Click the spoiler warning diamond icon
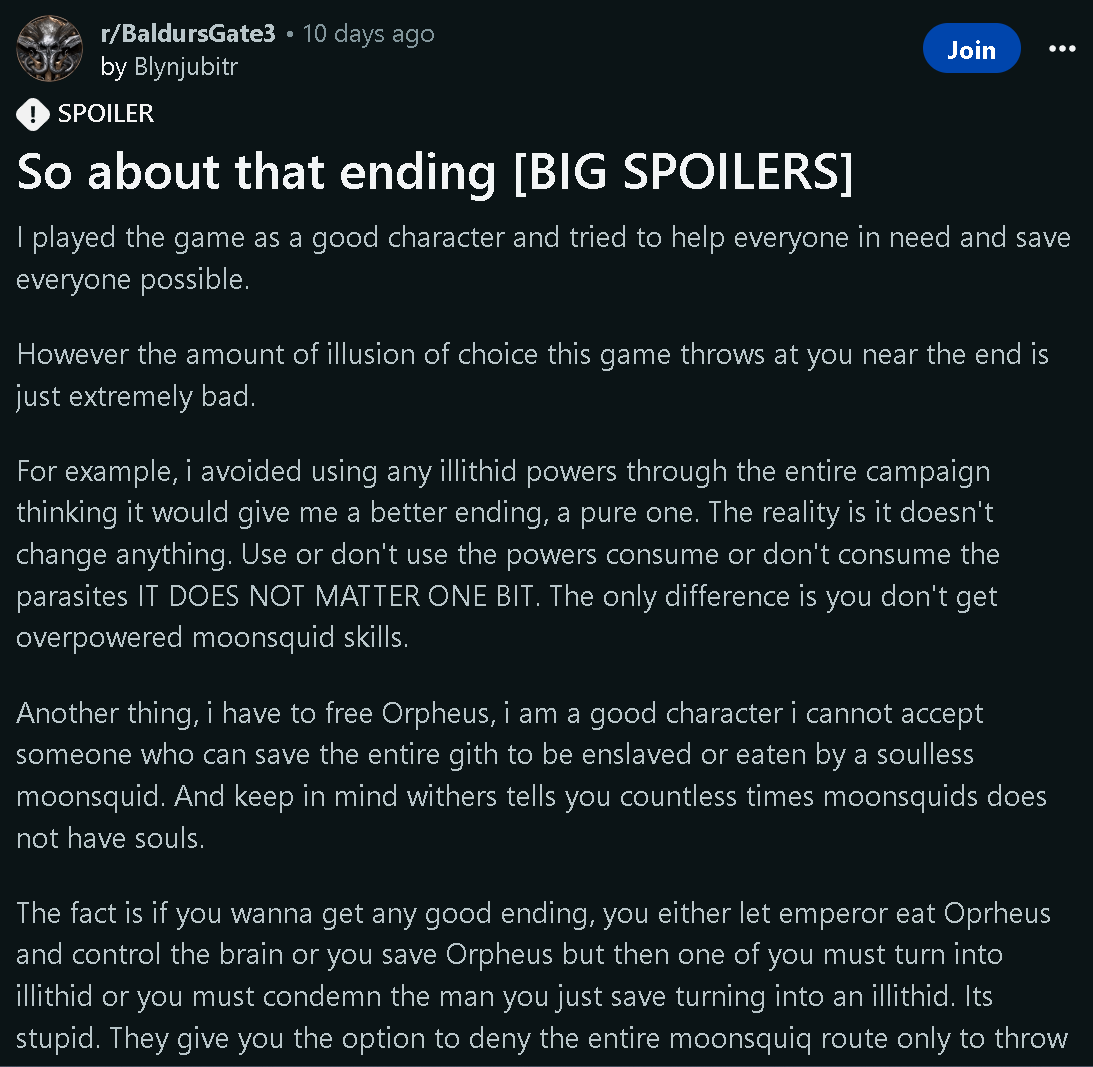The height and width of the screenshot is (1067, 1093). [33, 114]
